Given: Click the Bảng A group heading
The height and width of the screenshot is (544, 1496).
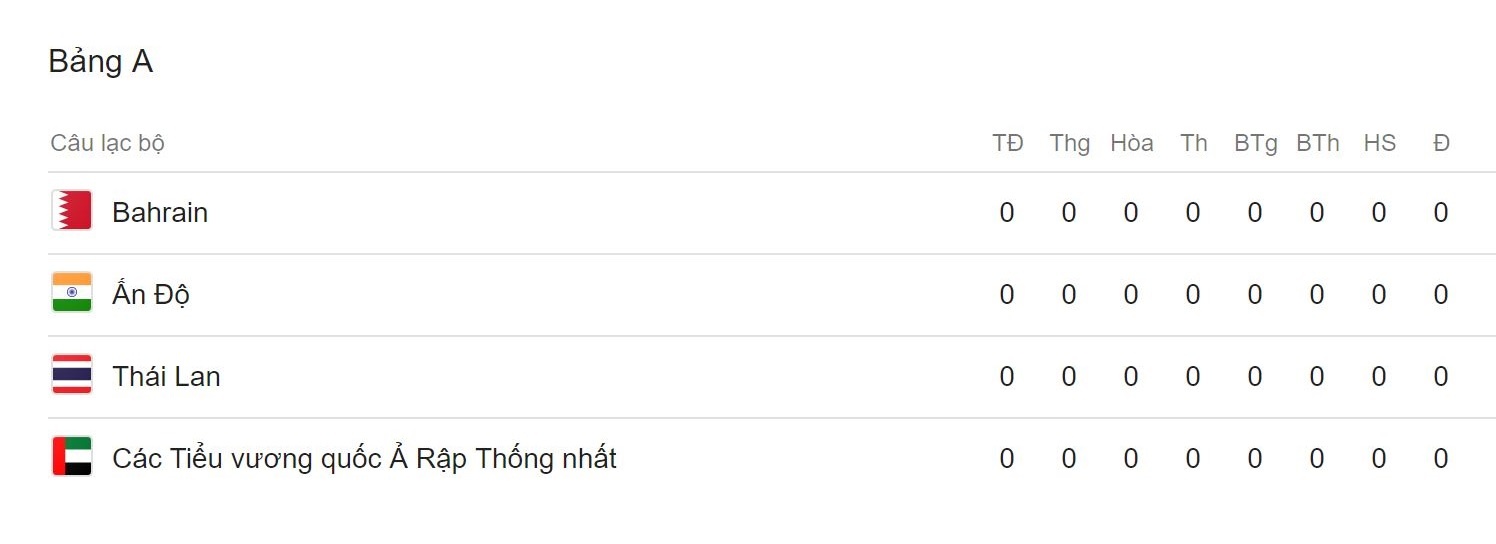Looking at the screenshot, I should (100, 62).
